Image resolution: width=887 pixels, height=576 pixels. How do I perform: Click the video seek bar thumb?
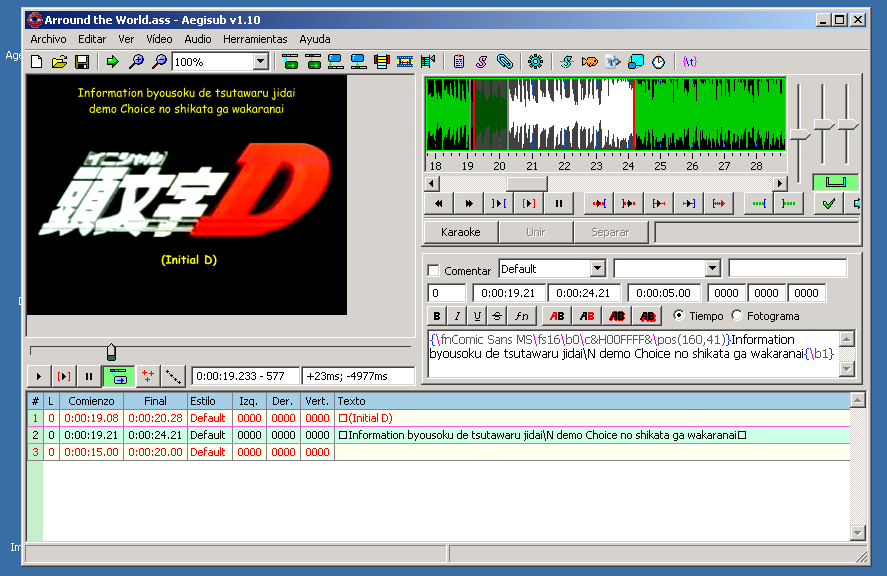(111, 352)
